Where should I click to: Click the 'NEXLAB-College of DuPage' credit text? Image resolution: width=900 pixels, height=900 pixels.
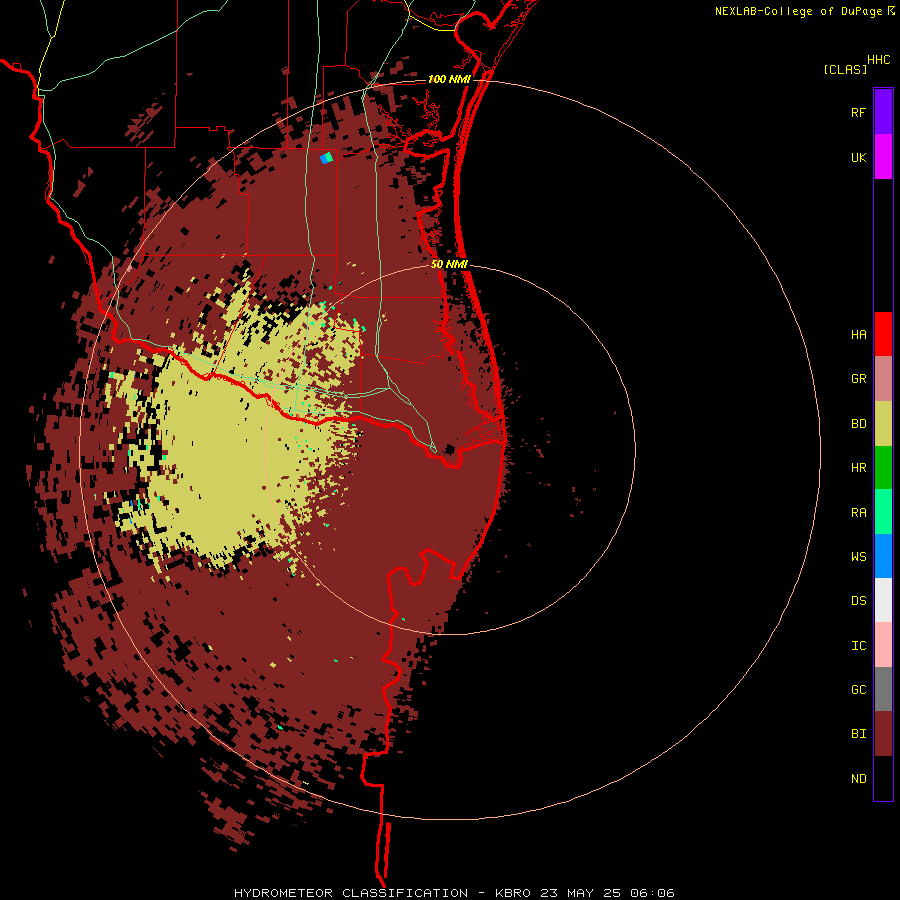click(798, 11)
